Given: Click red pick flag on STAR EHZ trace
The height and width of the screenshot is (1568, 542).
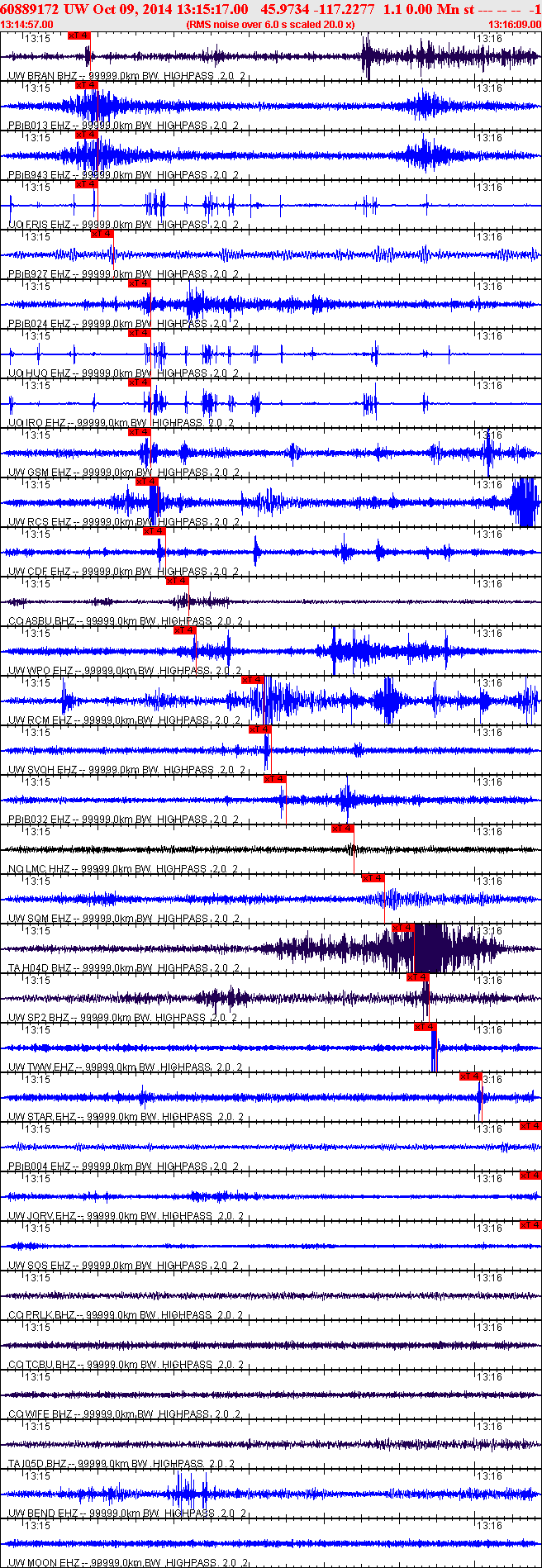Looking at the screenshot, I should point(470,1076).
